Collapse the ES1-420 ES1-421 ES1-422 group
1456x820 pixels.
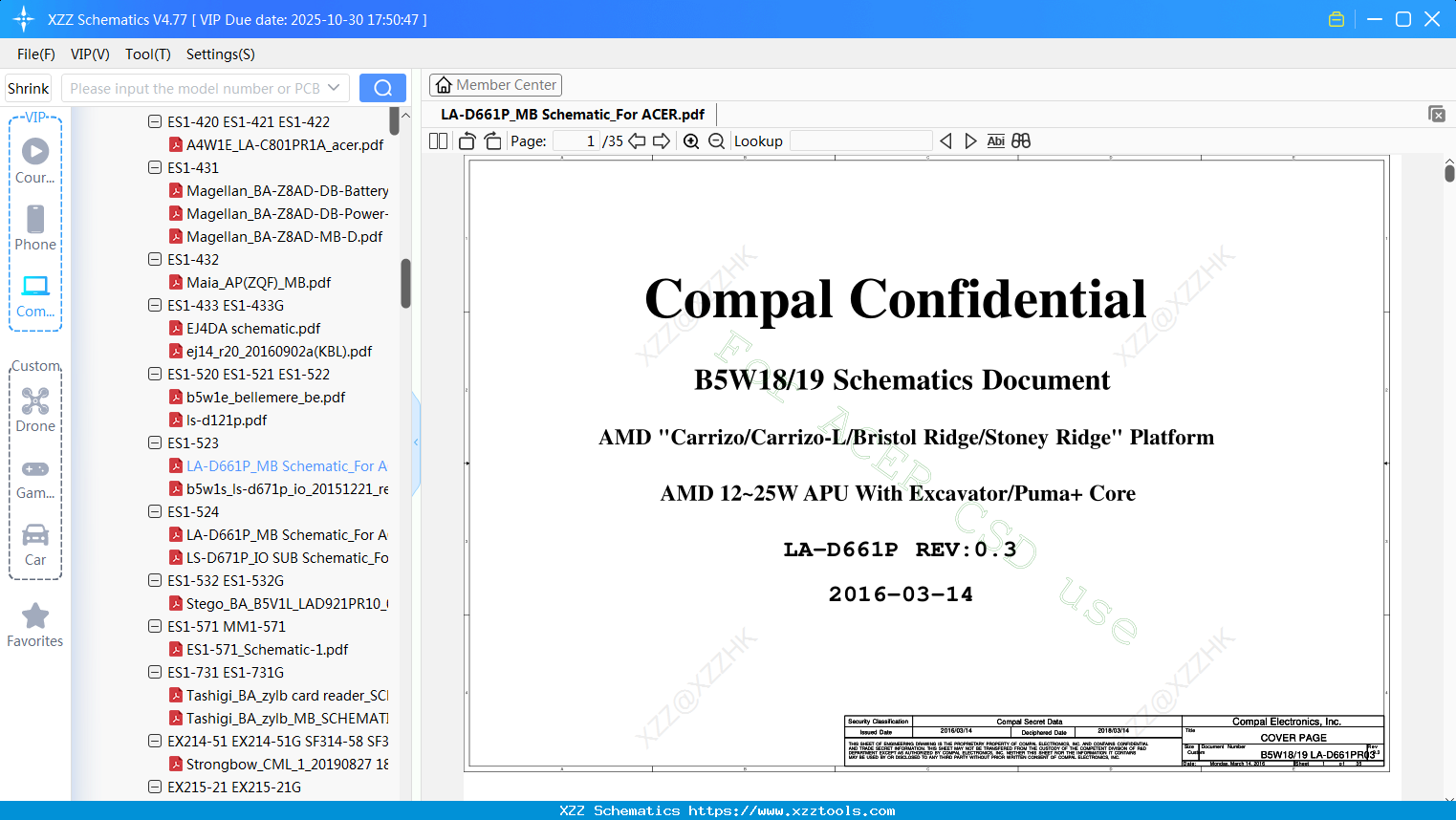(x=155, y=121)
